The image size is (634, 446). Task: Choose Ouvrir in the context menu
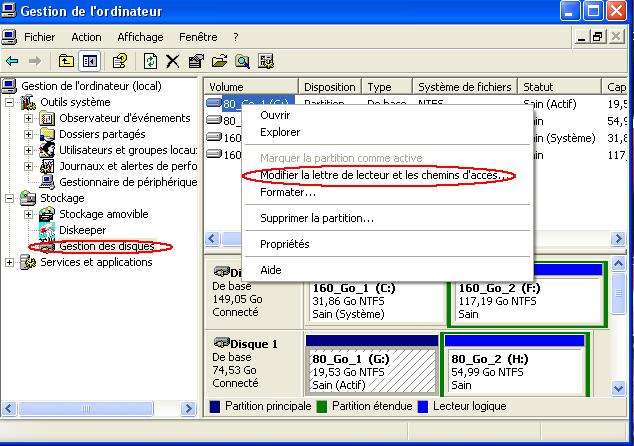387,115
